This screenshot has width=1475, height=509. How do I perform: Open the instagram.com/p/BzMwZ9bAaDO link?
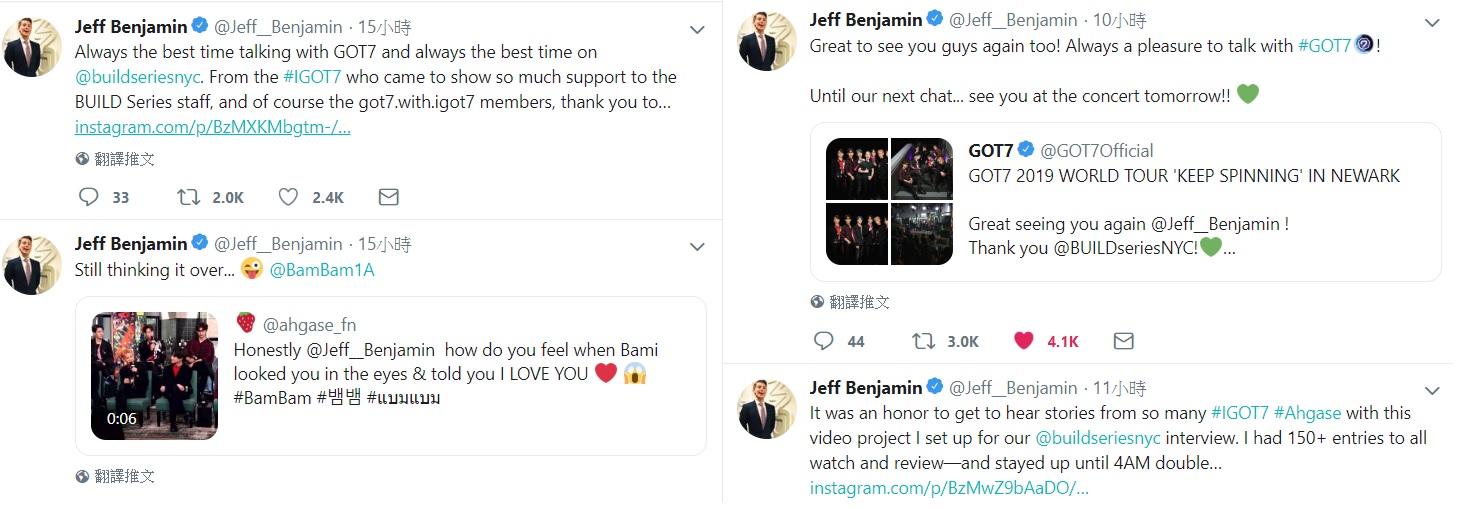click(948, 488)
